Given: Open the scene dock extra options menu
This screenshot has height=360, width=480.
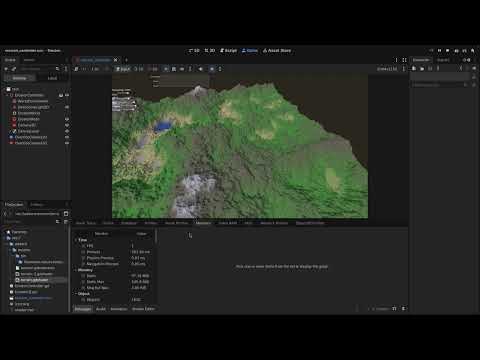Looking at the screenshot, I should [66, 69].
